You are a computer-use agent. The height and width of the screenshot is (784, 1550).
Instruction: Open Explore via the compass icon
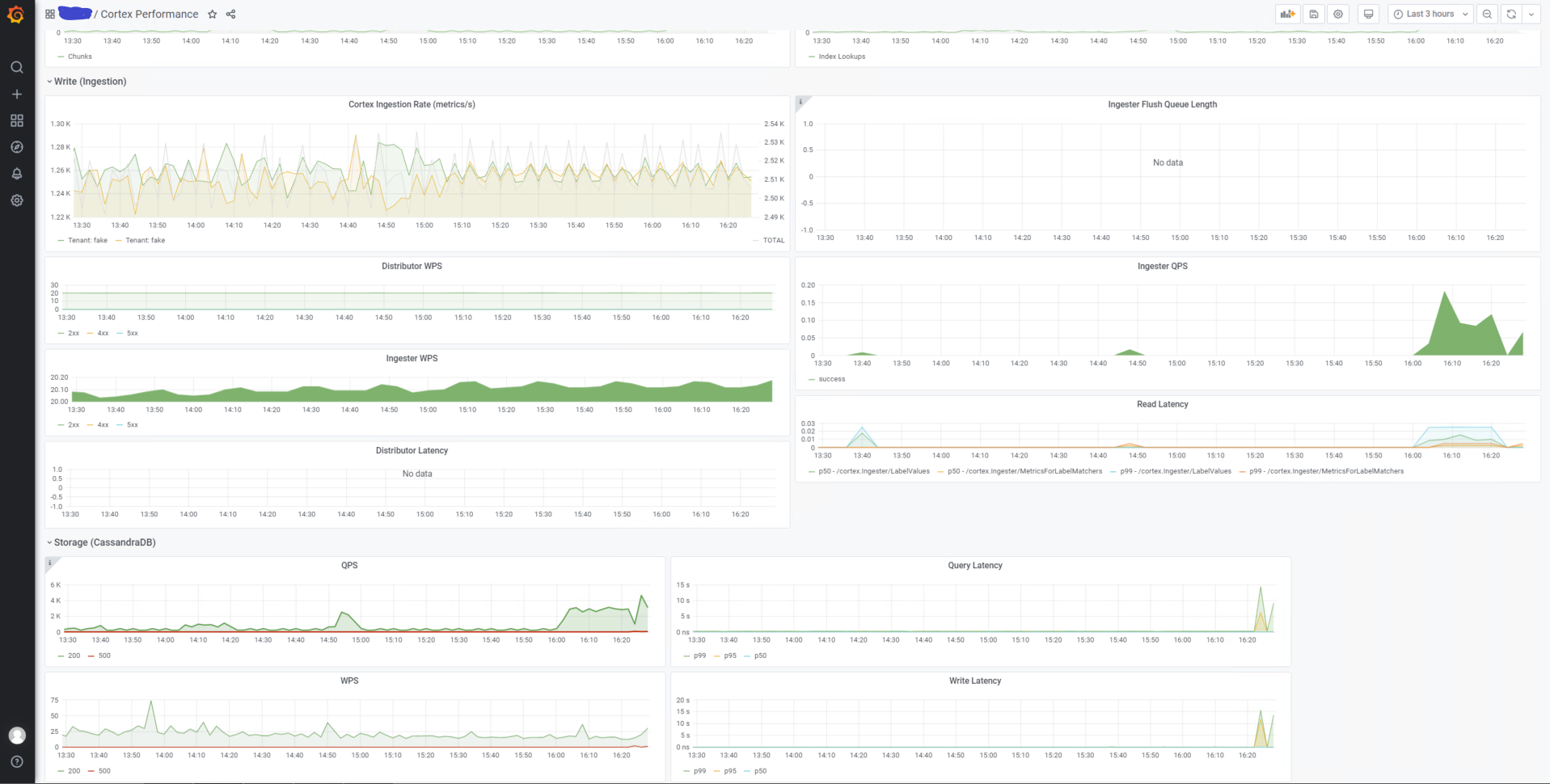16,147
